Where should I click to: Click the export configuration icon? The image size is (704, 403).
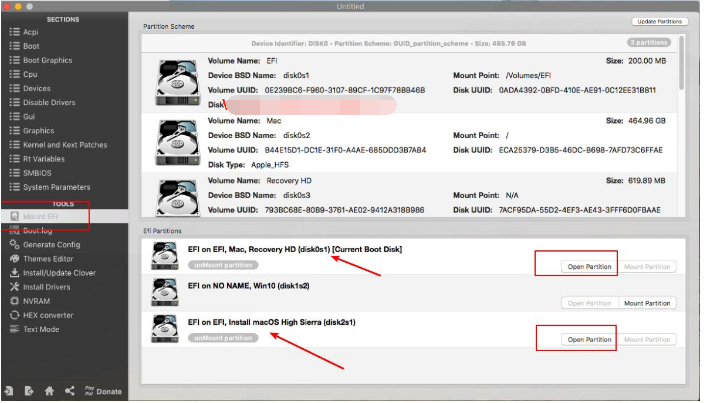[x=29, y=391]
